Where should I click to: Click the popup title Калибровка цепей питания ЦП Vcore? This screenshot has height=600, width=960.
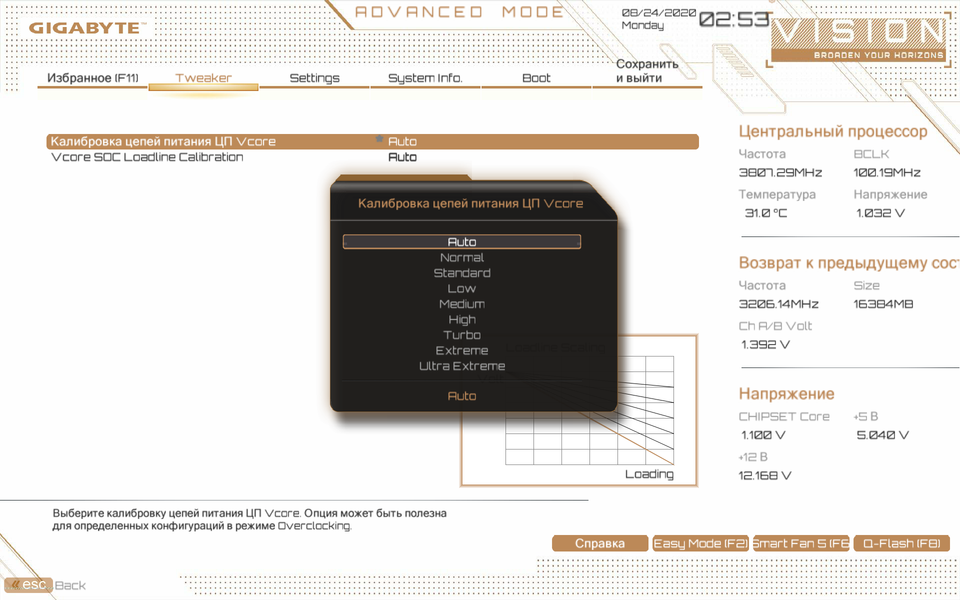click(x=470, y=203)
